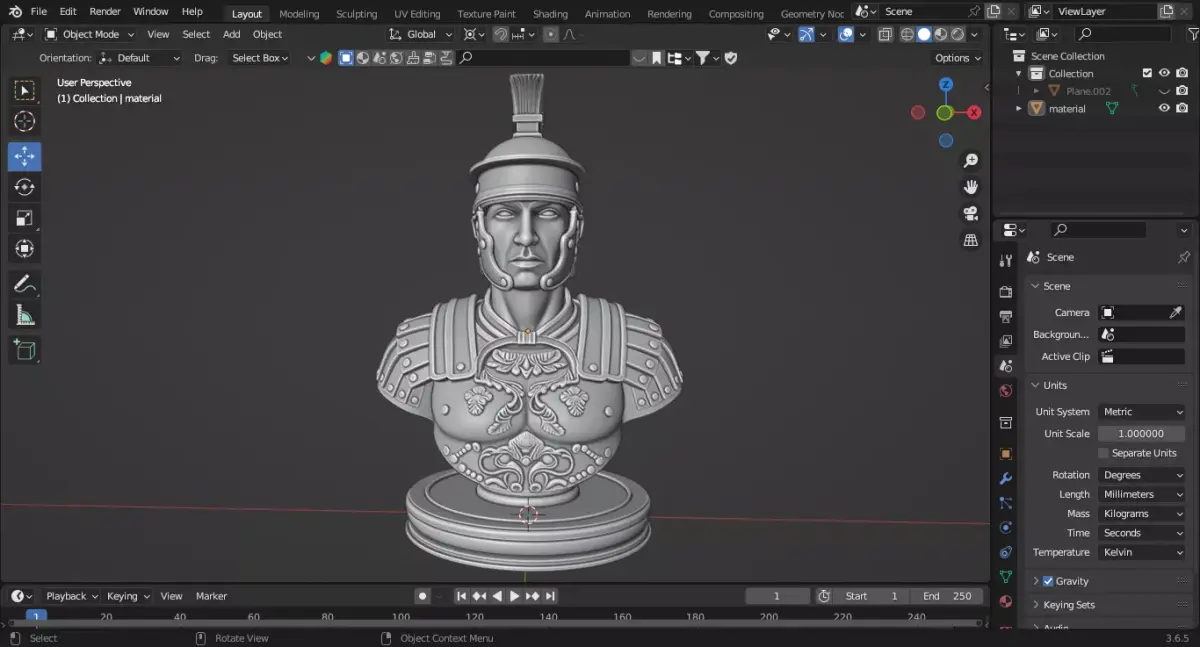Image resolution: width=1200 pixels, height=647 pixels.
Task: Open the Output properties tab icon
Action: pos(1006,316)
